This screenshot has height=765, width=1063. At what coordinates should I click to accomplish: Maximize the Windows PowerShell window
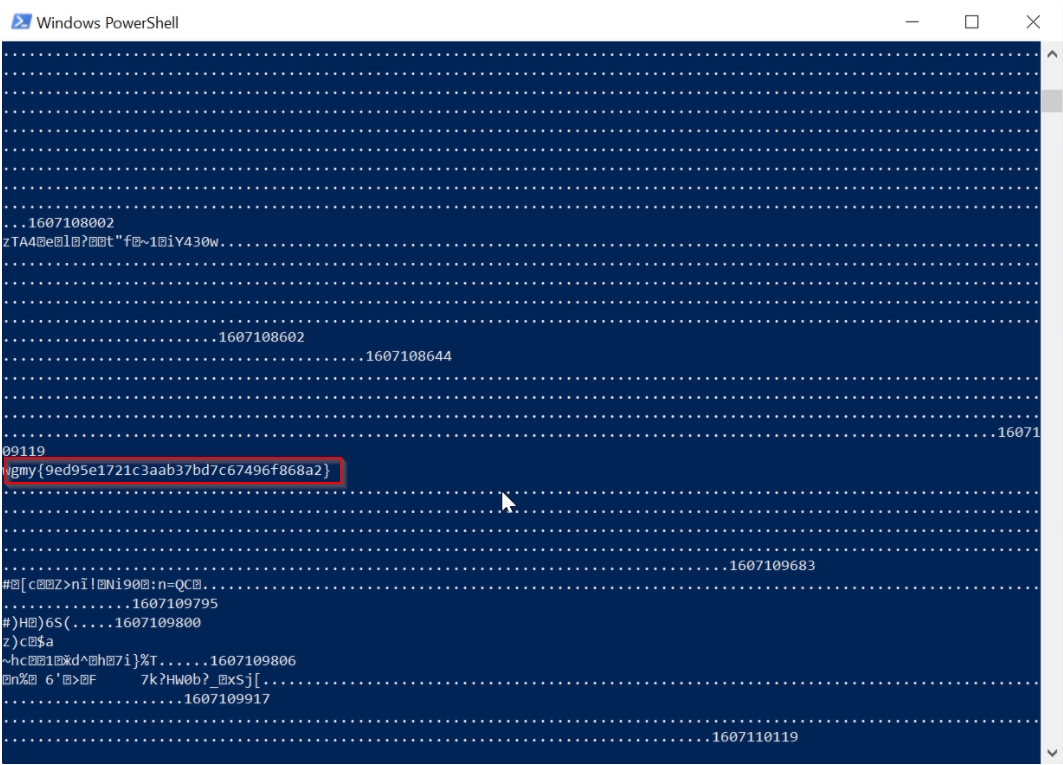pos(971,21)
